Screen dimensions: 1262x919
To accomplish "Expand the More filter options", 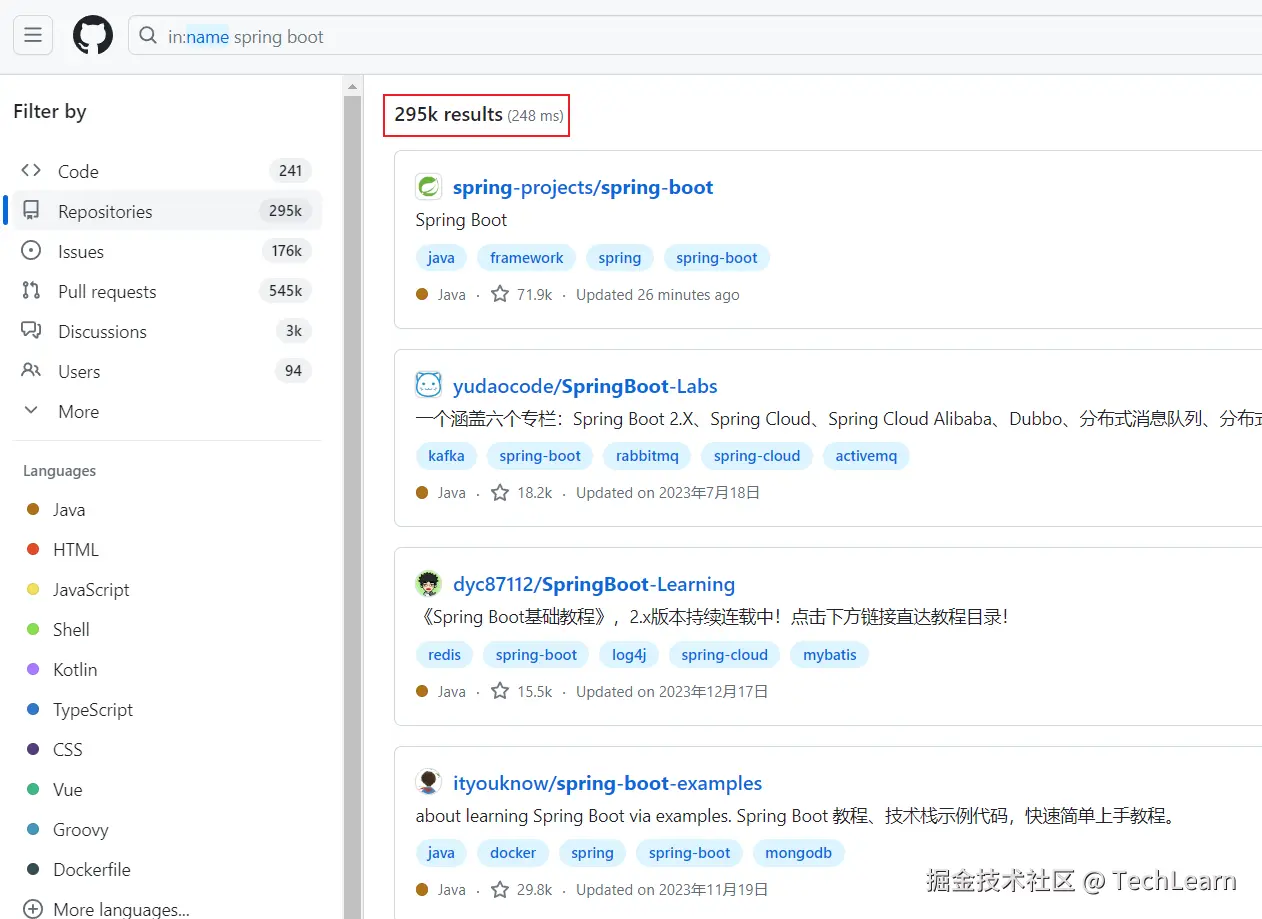I will tap(167, 411).
